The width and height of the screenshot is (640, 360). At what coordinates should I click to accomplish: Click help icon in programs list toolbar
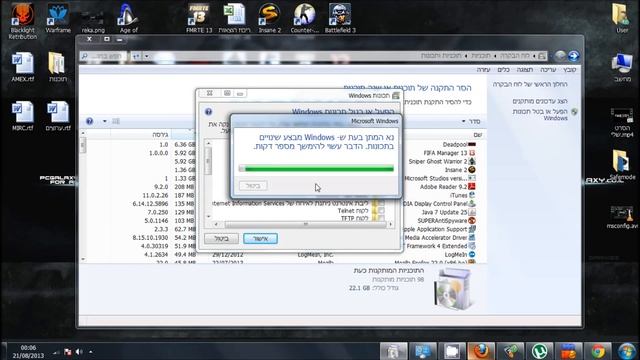pos(89,121)
